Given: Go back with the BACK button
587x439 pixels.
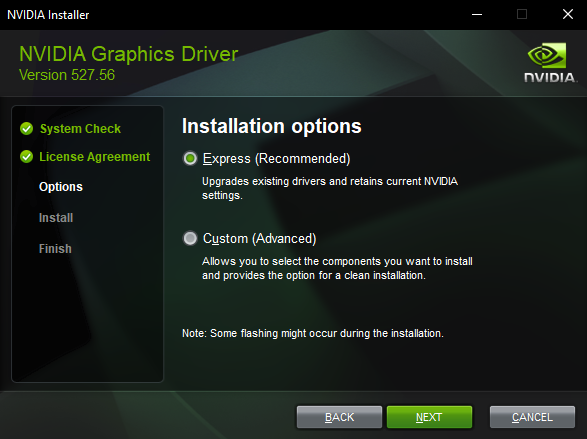Looking at the screenshot, I should click(x=339, y=417).
